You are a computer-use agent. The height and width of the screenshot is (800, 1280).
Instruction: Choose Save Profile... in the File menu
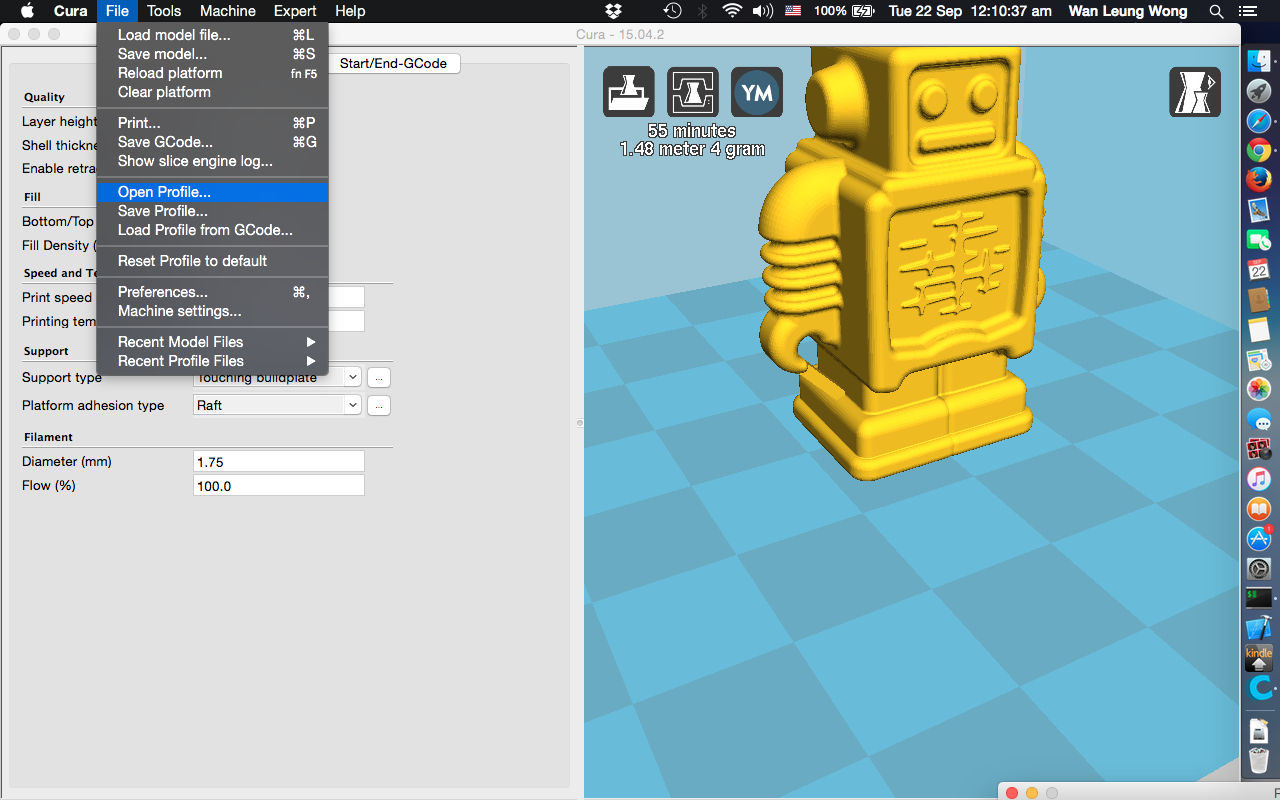click(x=212, y=211)
